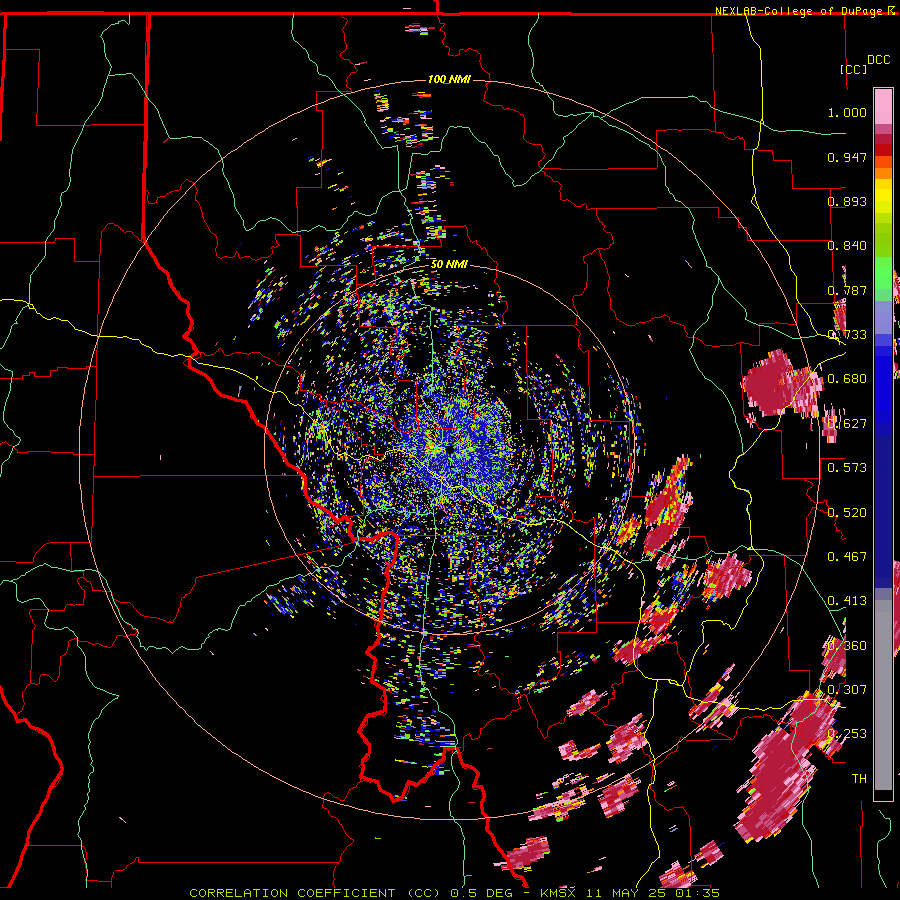Click the 0.947 scale value
Screen dimensions: 900x900
(847, 157)
